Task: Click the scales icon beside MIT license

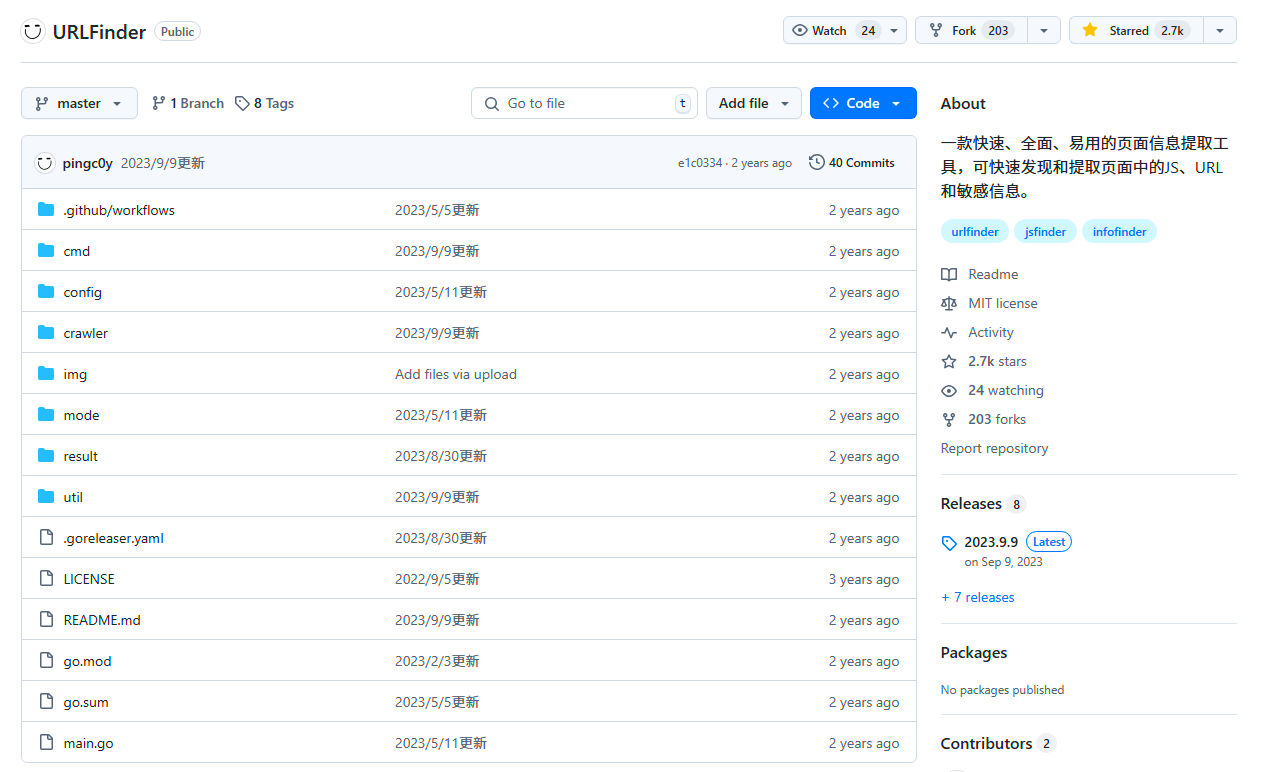Action: click(949, 303)
